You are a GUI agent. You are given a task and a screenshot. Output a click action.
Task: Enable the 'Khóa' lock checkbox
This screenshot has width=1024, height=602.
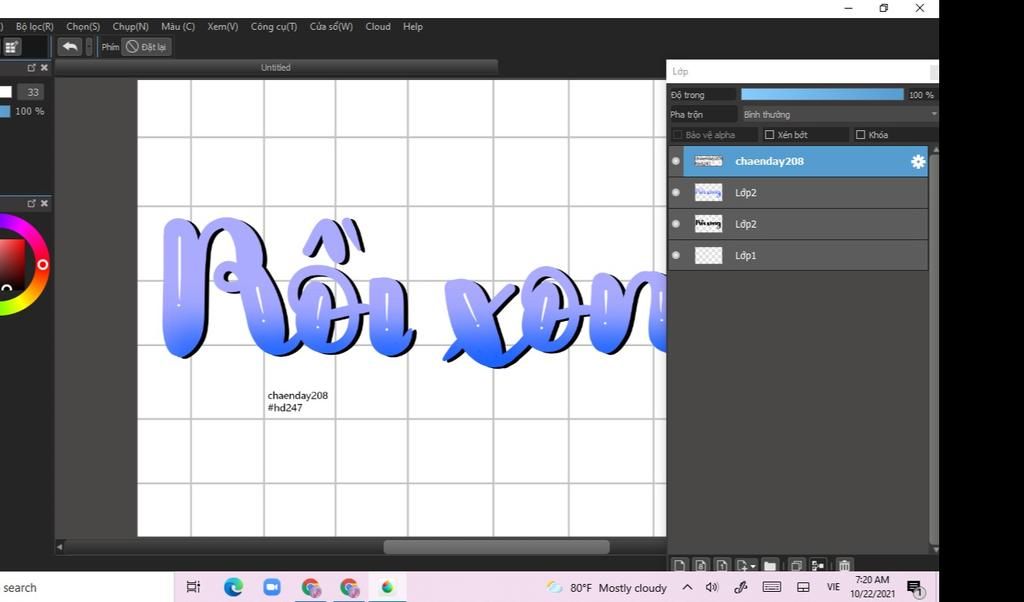click(860, 135)
